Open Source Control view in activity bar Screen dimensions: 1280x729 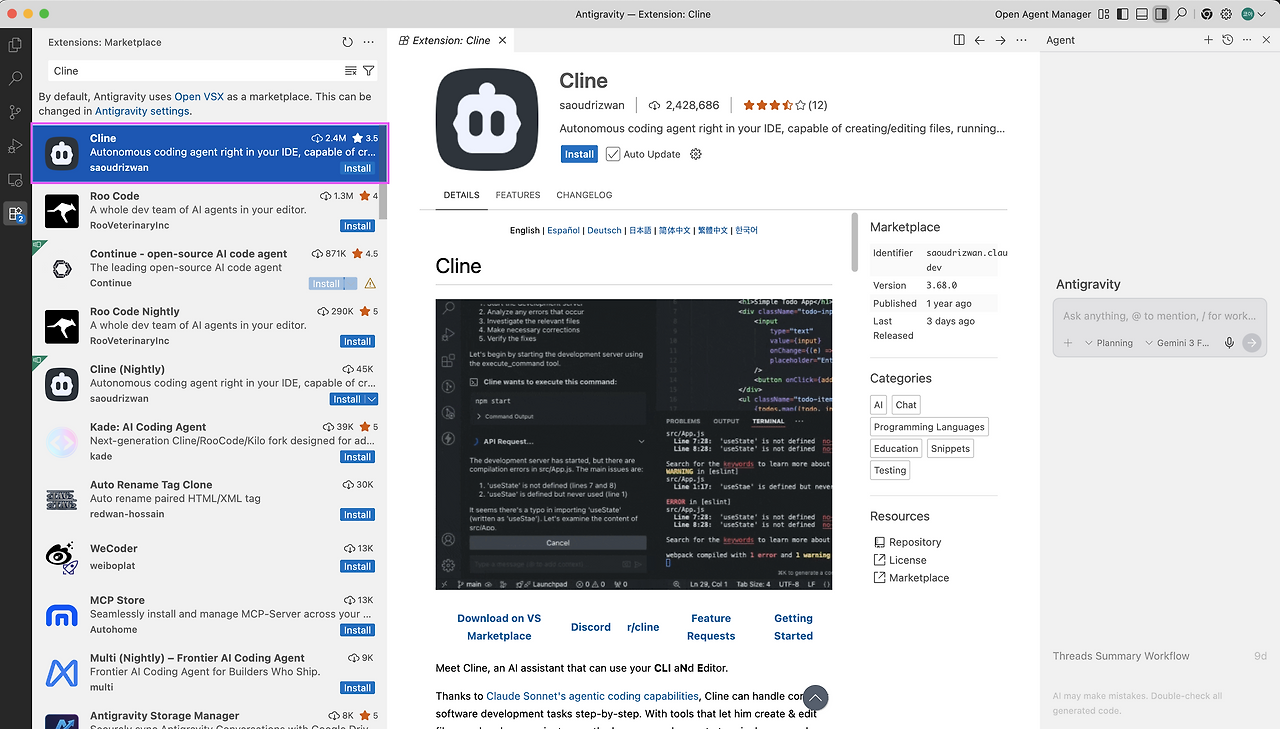(15, 112)
